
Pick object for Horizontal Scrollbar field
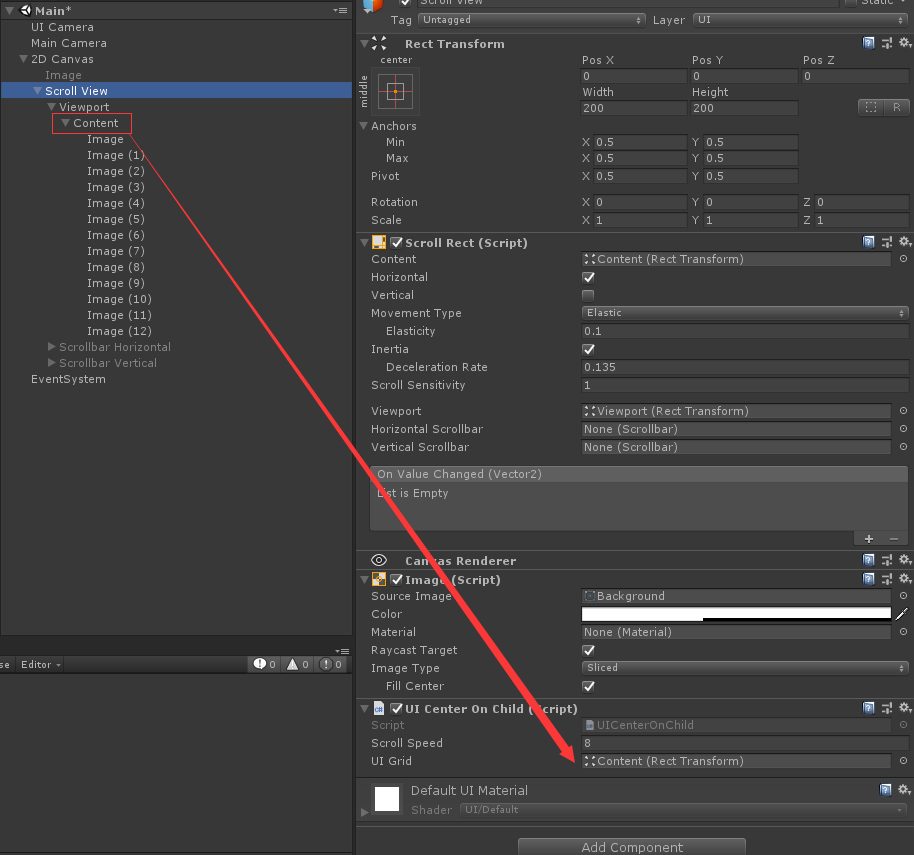[903, 429]
